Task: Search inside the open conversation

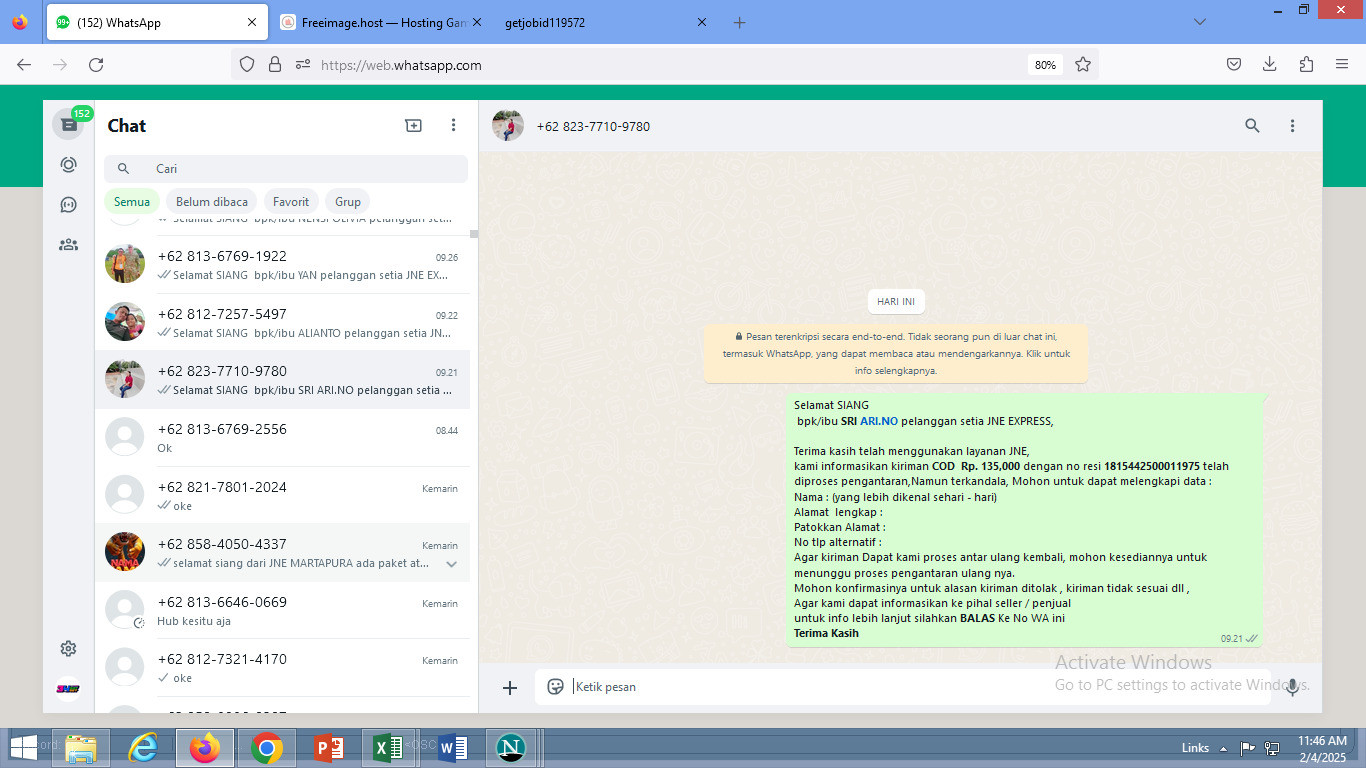Action: point(1252,126)
